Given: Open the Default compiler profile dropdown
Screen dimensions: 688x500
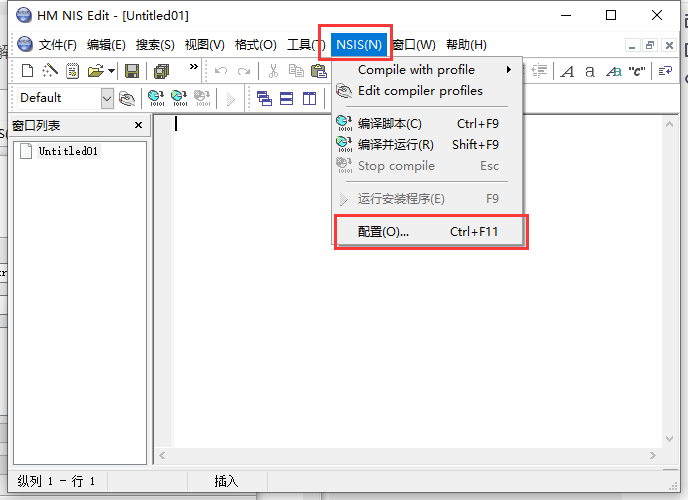Looking at the screenshot, I should tap(107, 98).
